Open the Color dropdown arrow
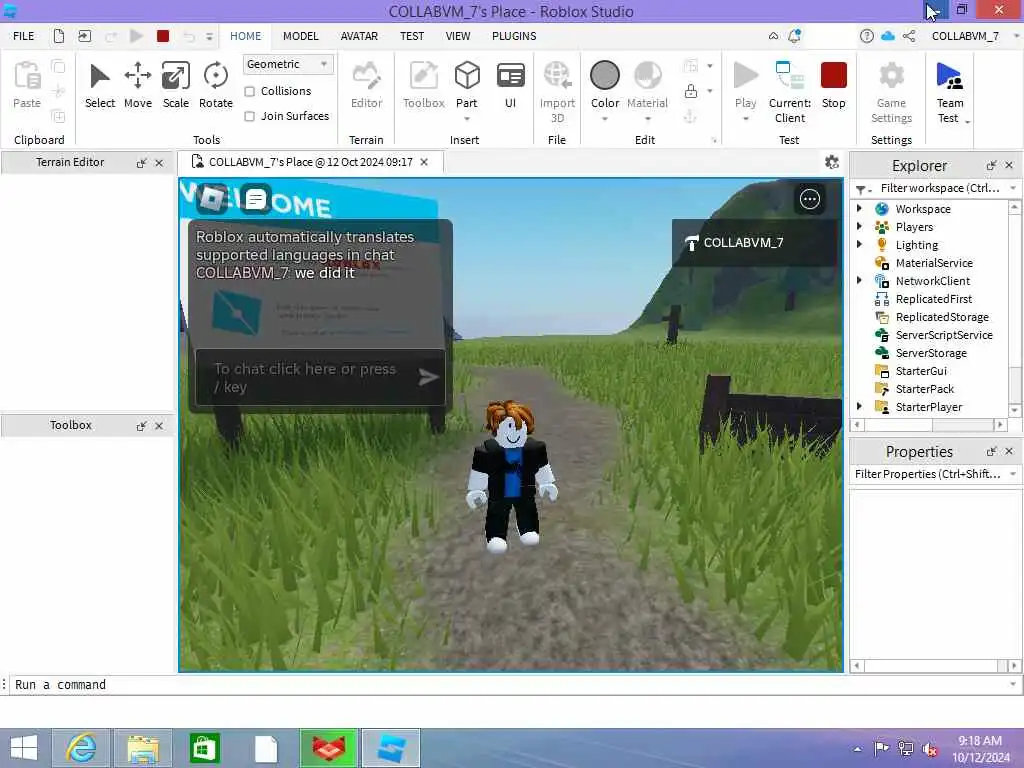 point(605,119)
